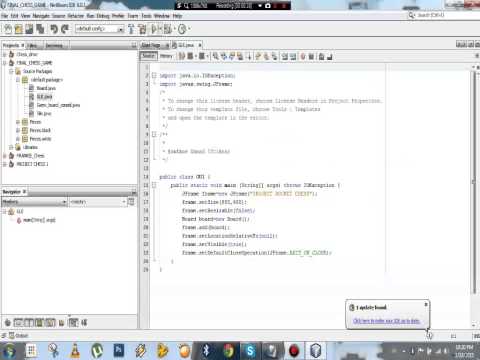Viewport: 480px width, 360px height.
Task: Open Skype from the taskbar
Action: (250, 351)
